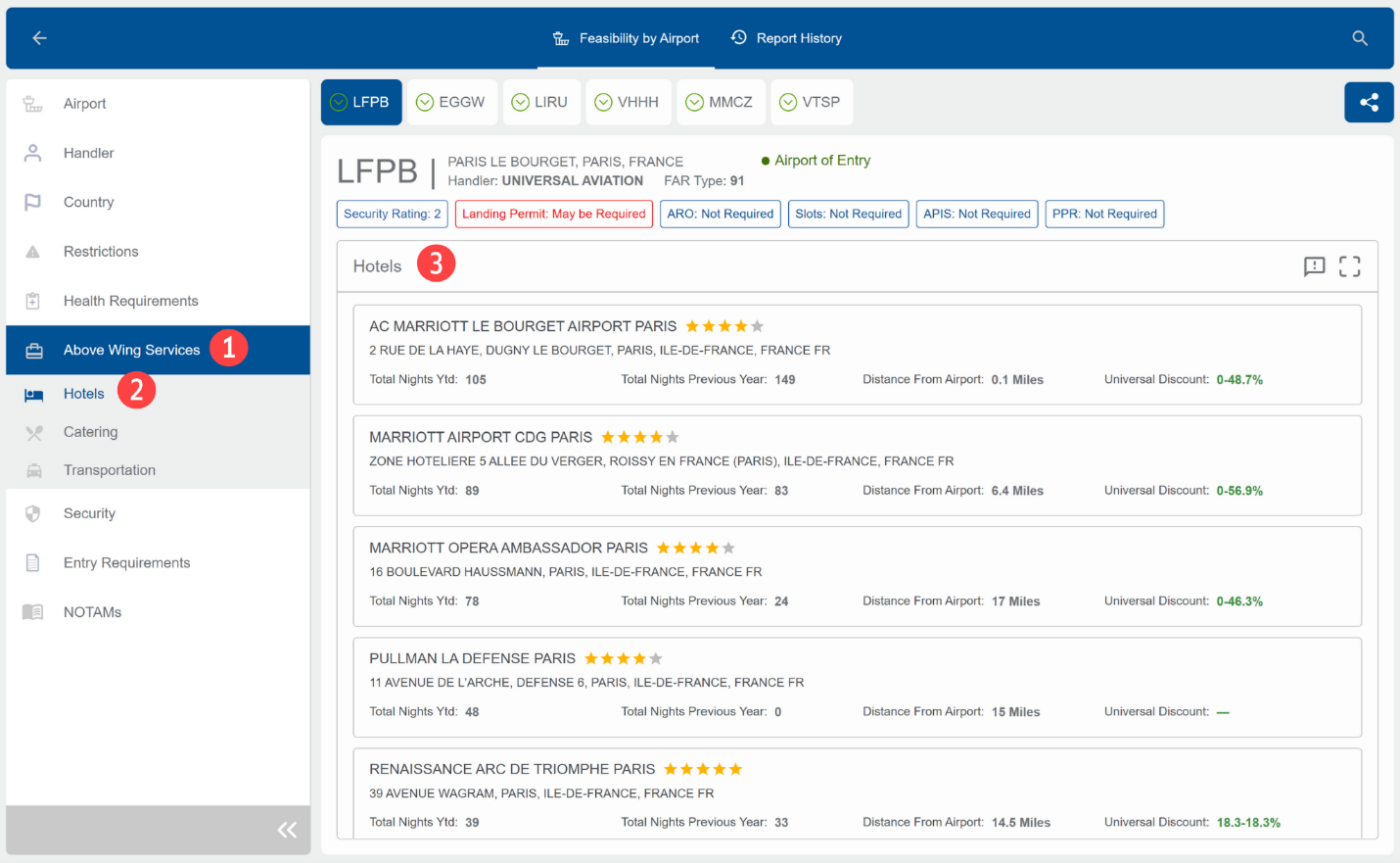Click the Handler person icon
1400x863 pixels.
[33, 153]
